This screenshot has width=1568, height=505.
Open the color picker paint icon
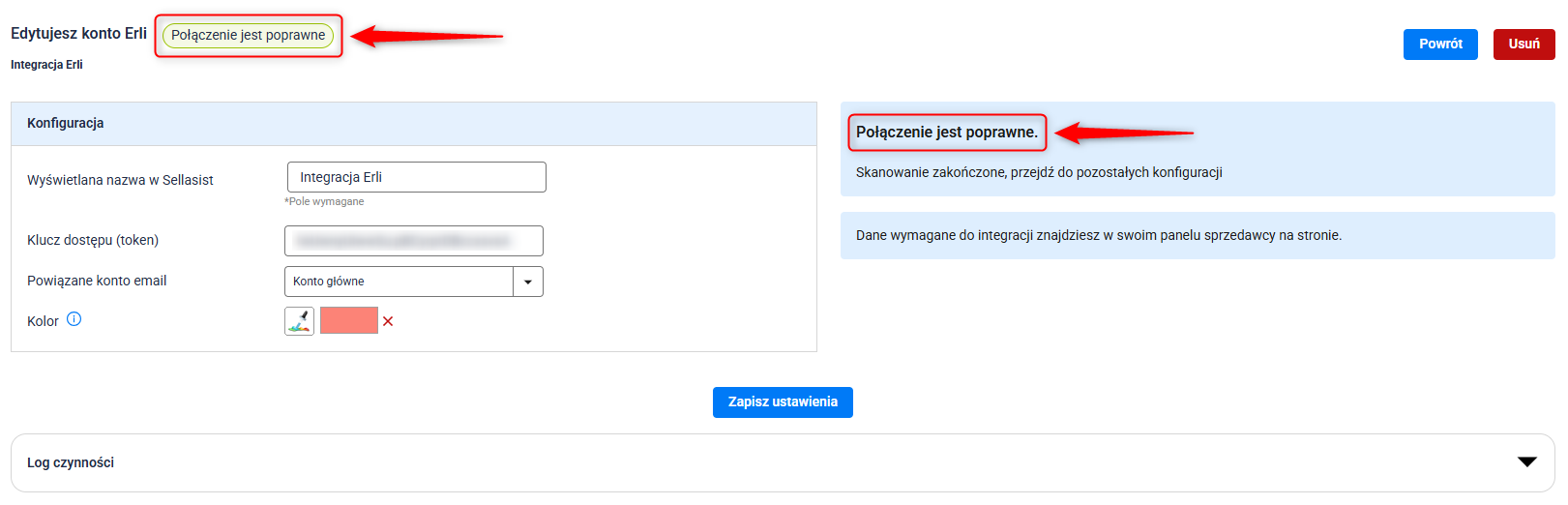point(299,320)
